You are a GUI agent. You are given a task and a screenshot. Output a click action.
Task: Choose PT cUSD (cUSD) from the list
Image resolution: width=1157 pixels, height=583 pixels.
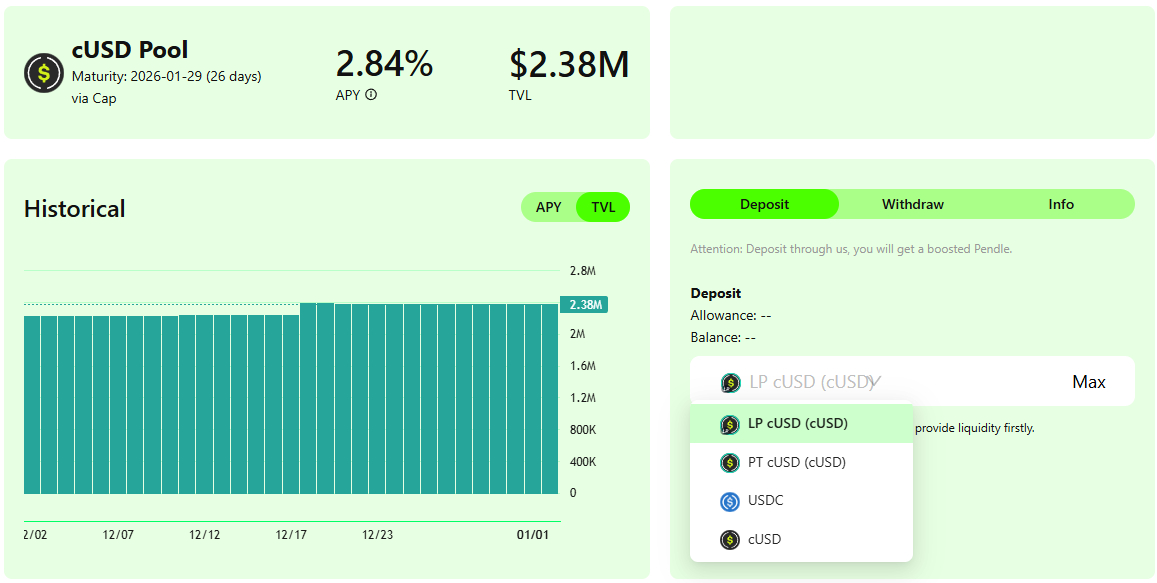coord(801,462)
